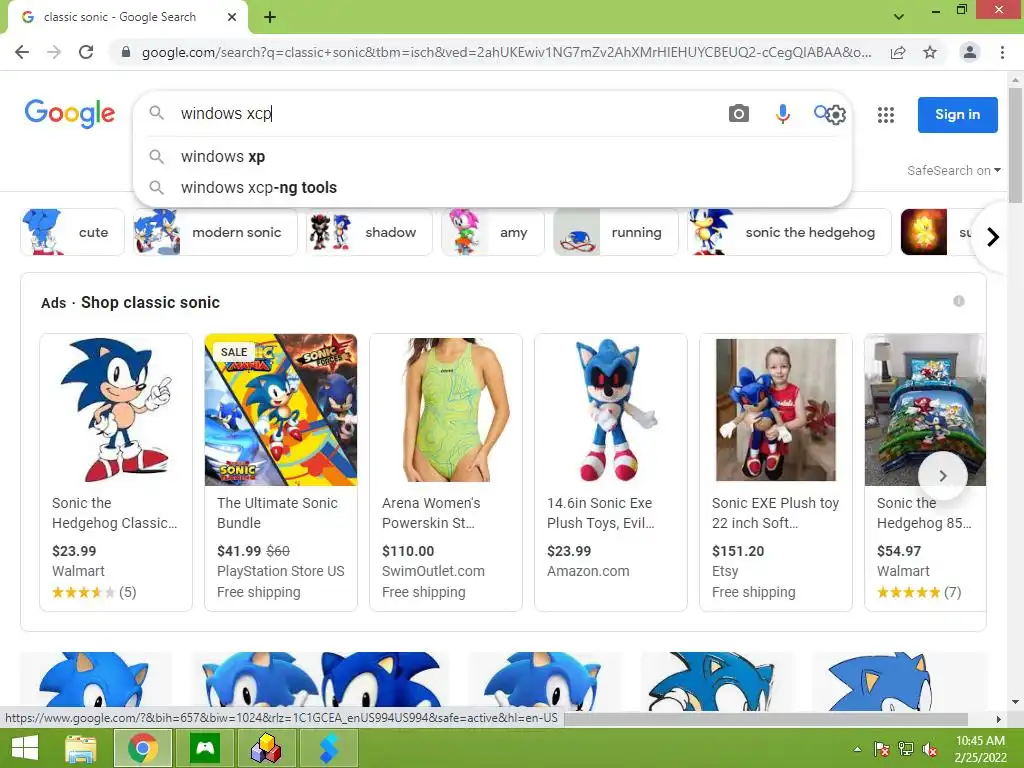The height and width of the screenshot is (768, 1024).
Task: Click Chrome icon in the taskbar
Action: coord(143,748)
